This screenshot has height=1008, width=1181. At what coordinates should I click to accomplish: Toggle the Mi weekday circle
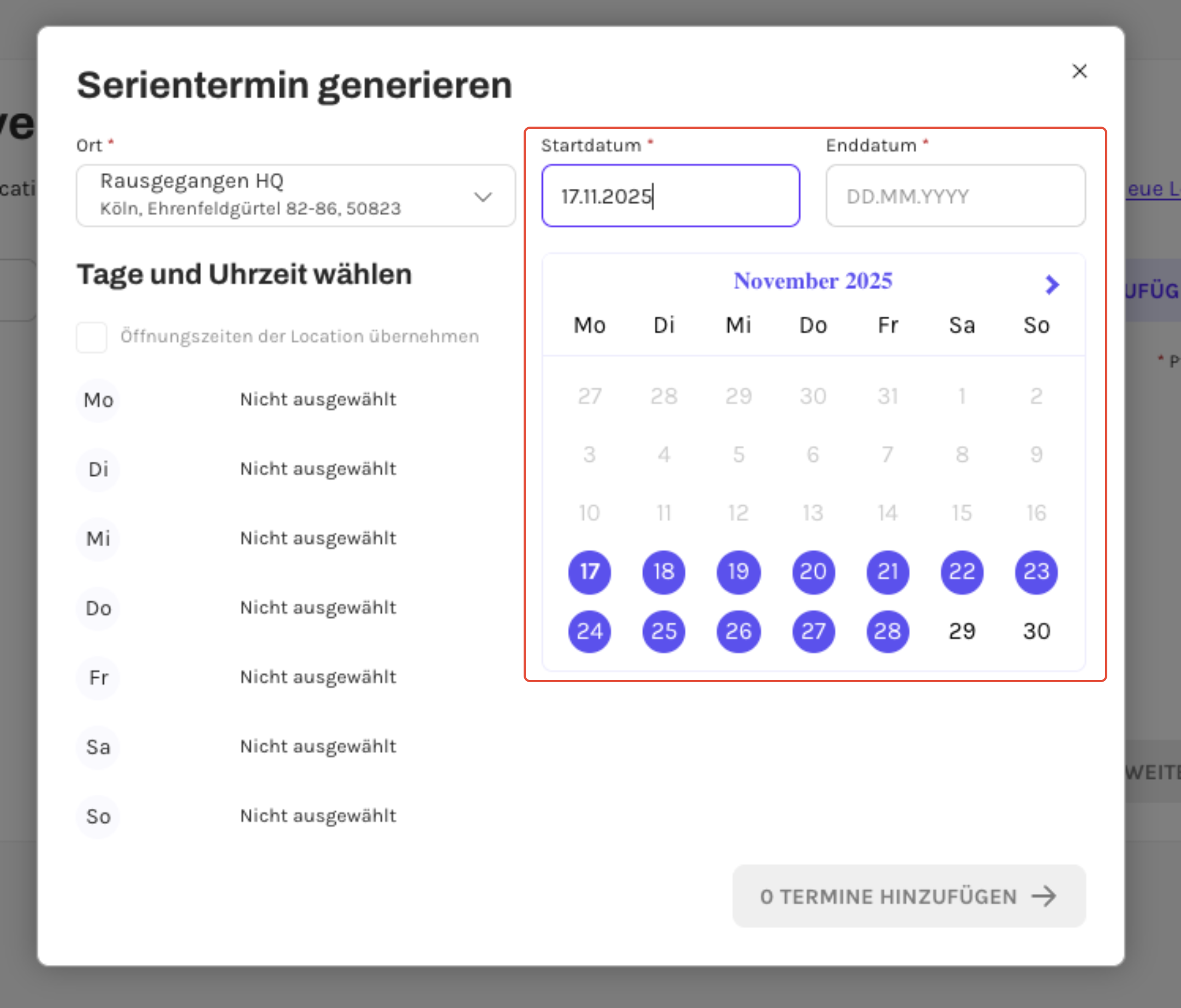pyautogui.click(x=98, y=539)
